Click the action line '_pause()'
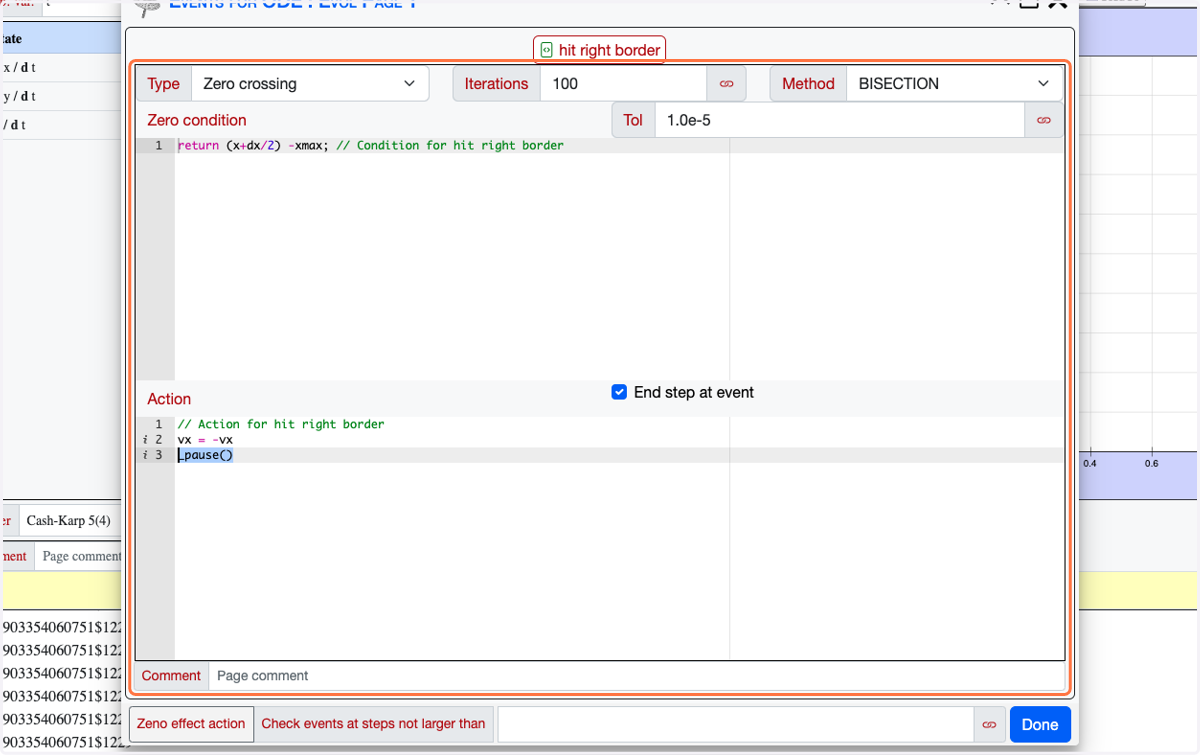The image size is (1200, 755). (205, 455)
